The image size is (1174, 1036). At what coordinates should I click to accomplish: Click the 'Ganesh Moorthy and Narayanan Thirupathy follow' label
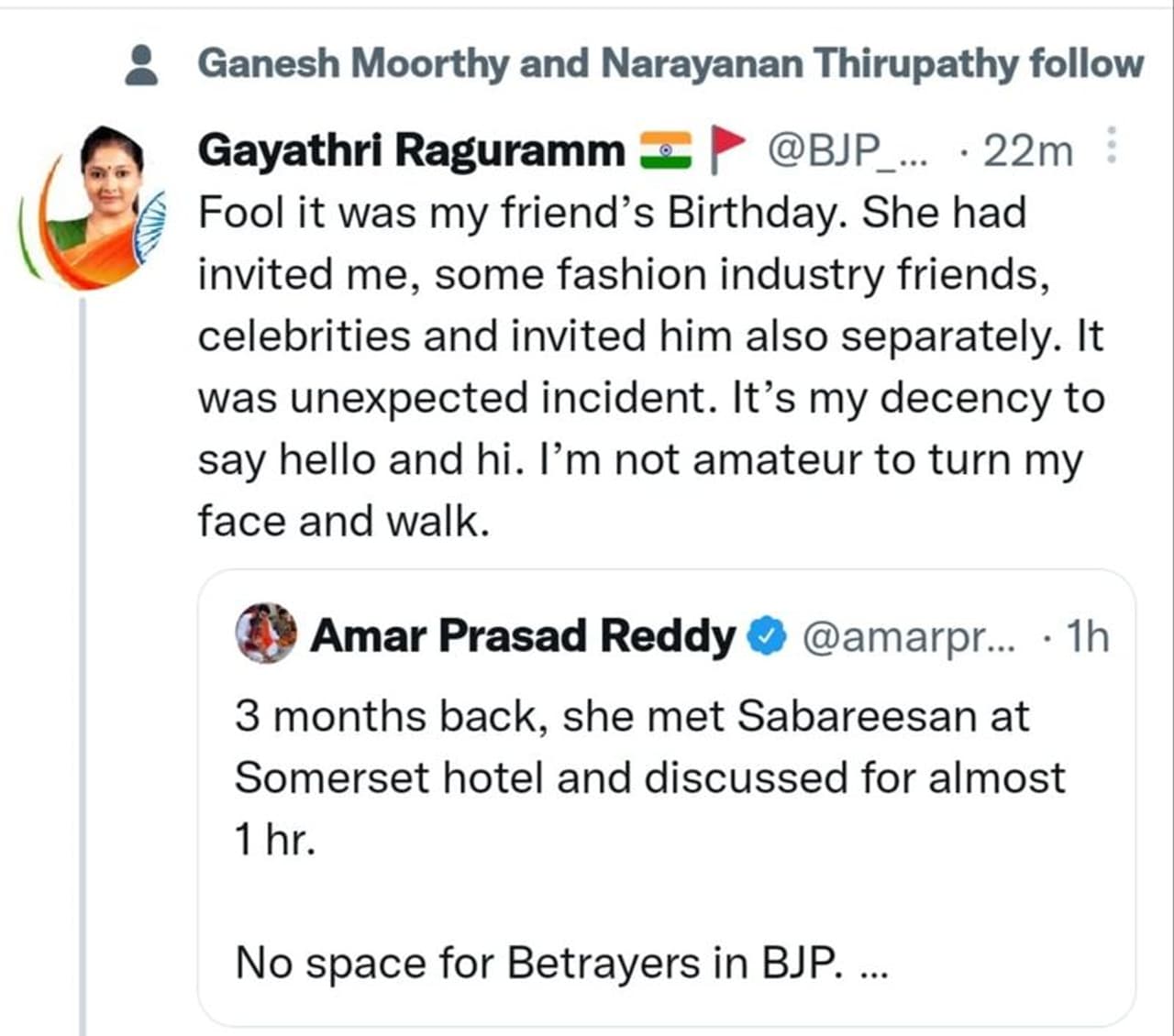tap(670, 64)
